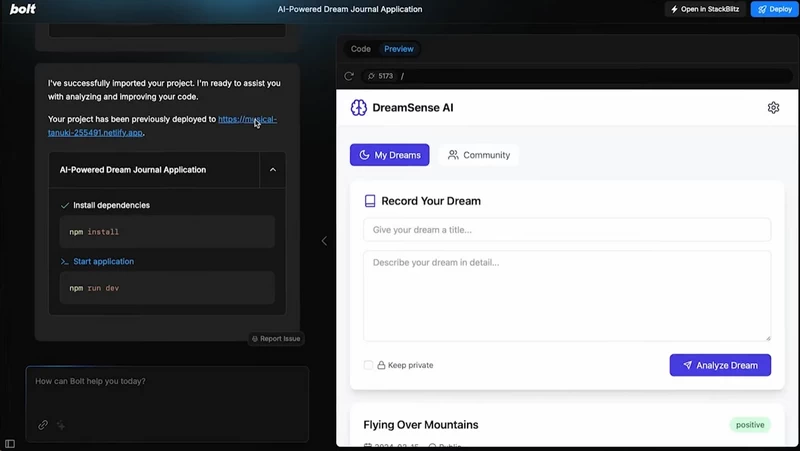800x451 pixels.
Task: Click the port 5173 indicator
Action: 381,76
